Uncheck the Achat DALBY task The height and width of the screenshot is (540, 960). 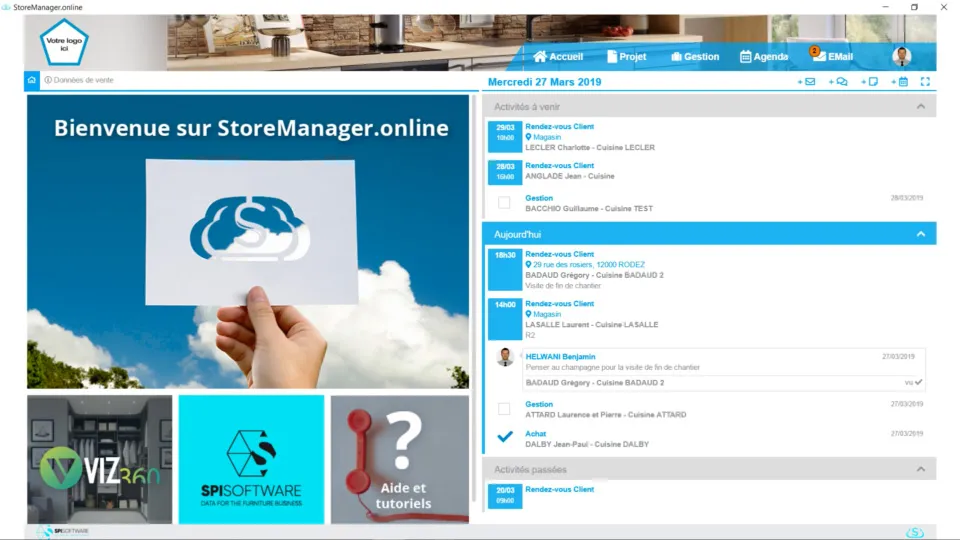point(504,437)
